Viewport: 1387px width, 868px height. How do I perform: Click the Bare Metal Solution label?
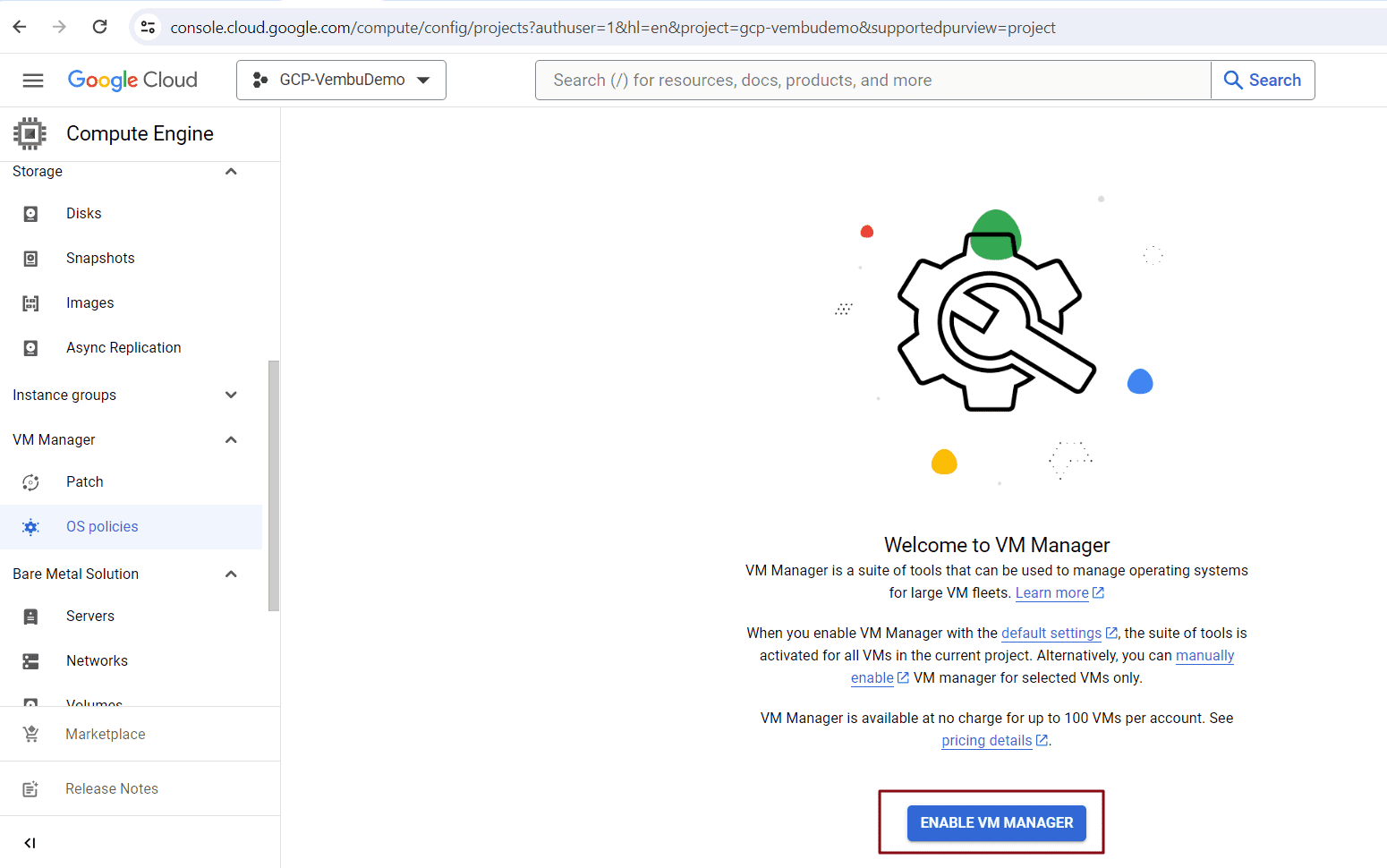point(76,574)
